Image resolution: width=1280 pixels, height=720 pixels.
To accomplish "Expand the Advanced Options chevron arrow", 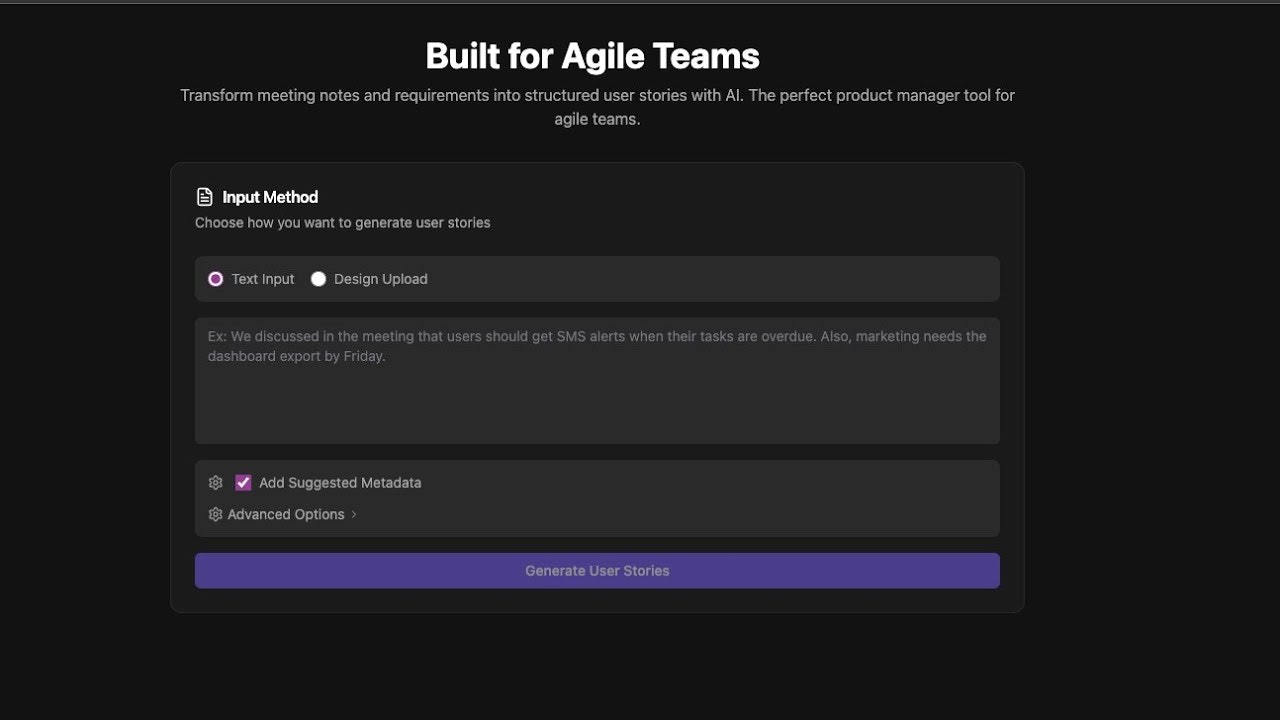I will click(x=354, y=514).
